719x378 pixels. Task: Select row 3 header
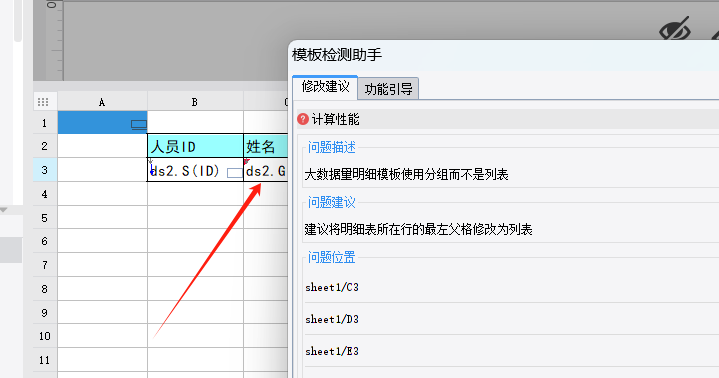pos(45,170)
